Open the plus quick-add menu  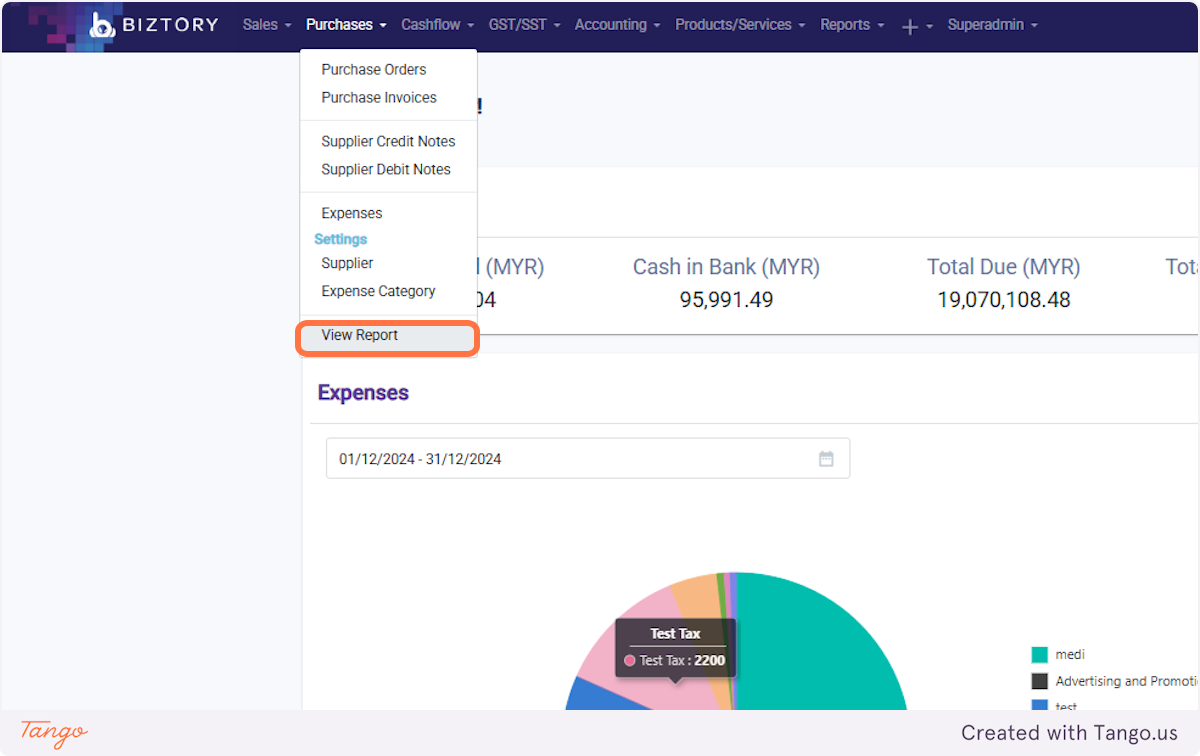(916, 26)
